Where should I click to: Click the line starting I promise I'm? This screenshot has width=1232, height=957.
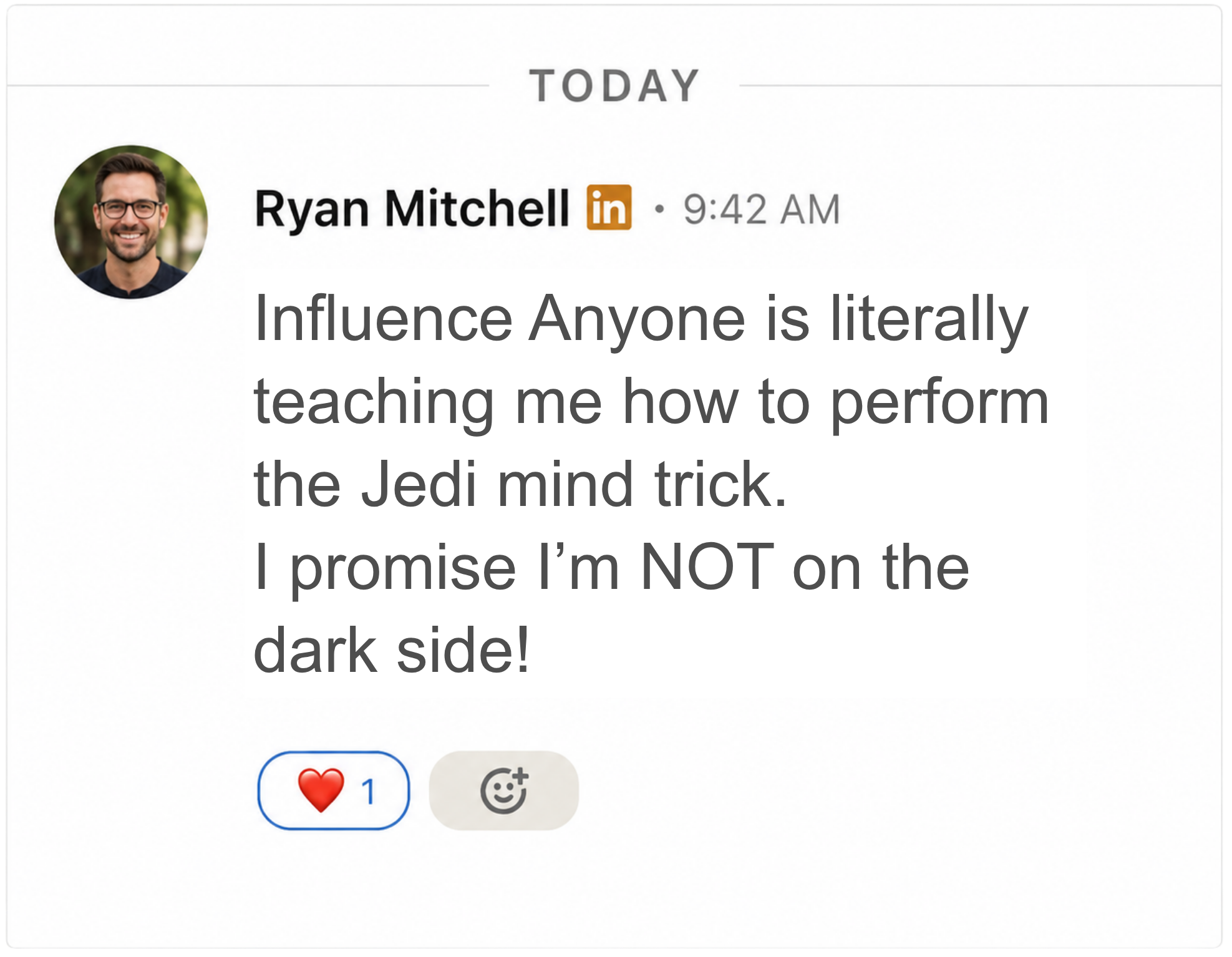[612, 568]
